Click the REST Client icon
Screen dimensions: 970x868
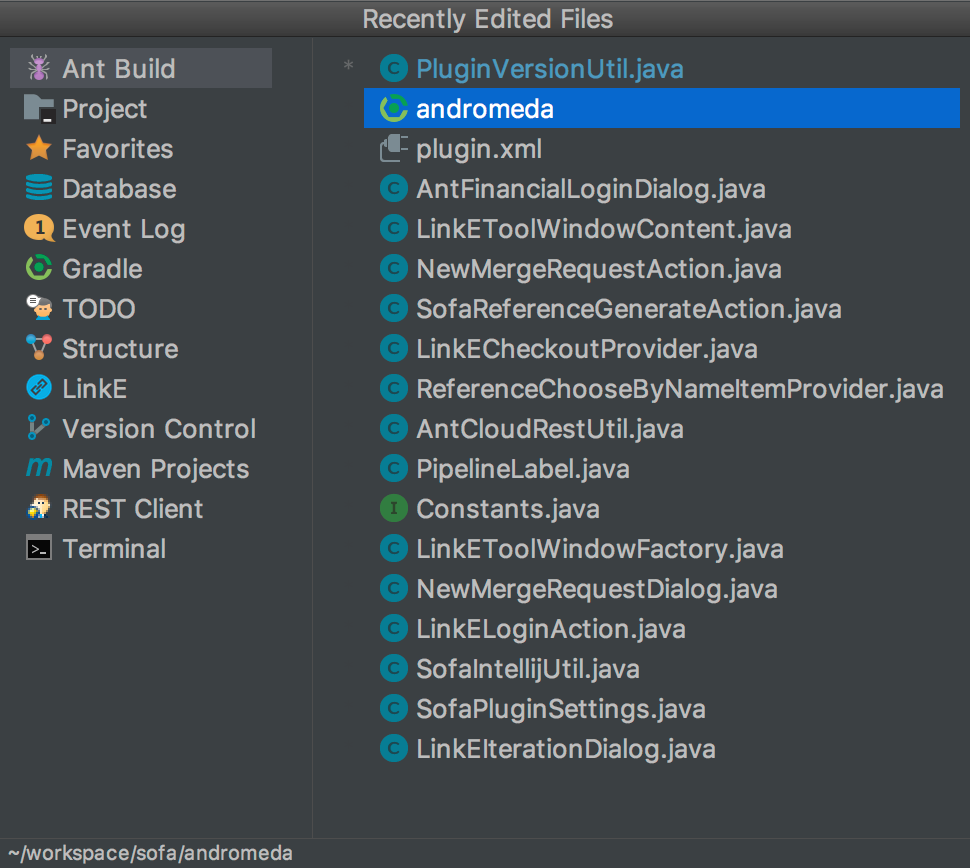point(39,508)
